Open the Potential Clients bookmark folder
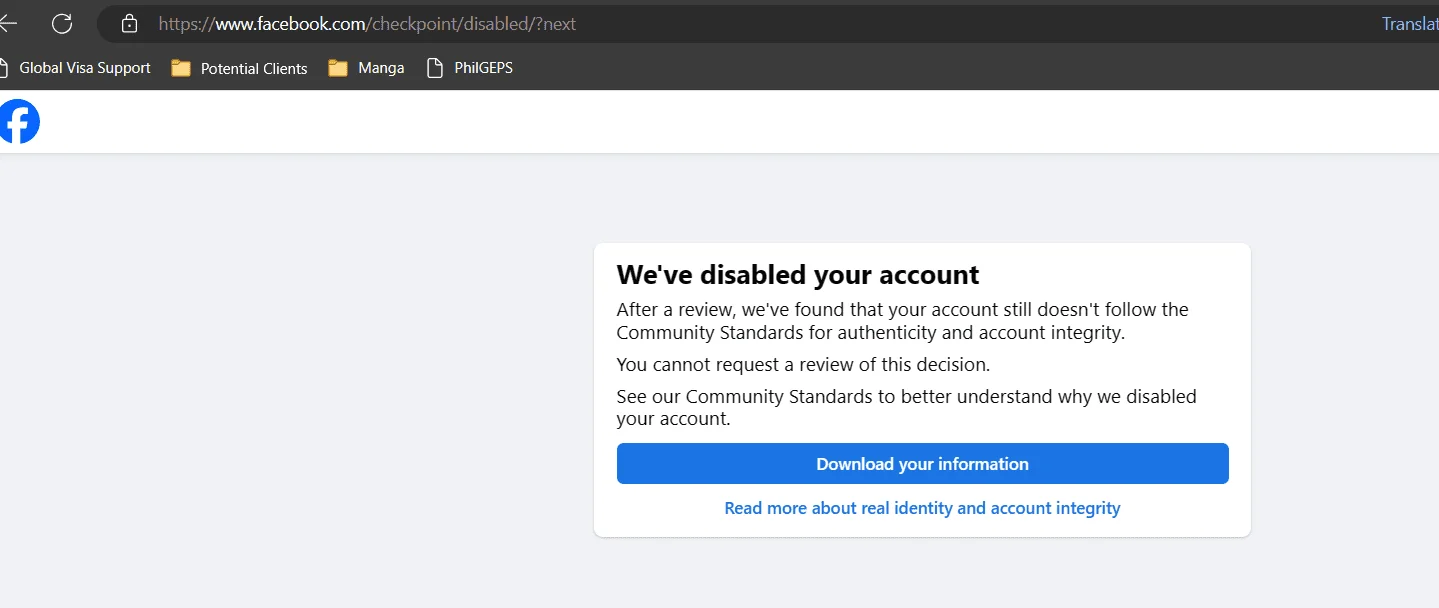 [x=239, y=68]
